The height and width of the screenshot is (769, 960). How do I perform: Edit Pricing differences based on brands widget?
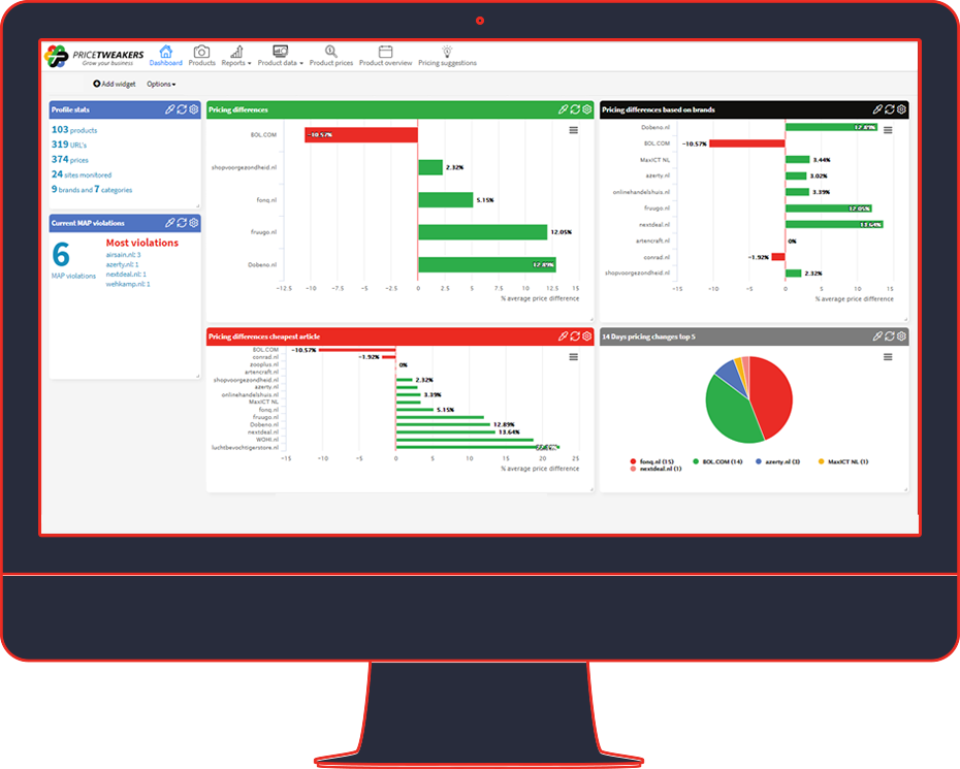(877, 110)
